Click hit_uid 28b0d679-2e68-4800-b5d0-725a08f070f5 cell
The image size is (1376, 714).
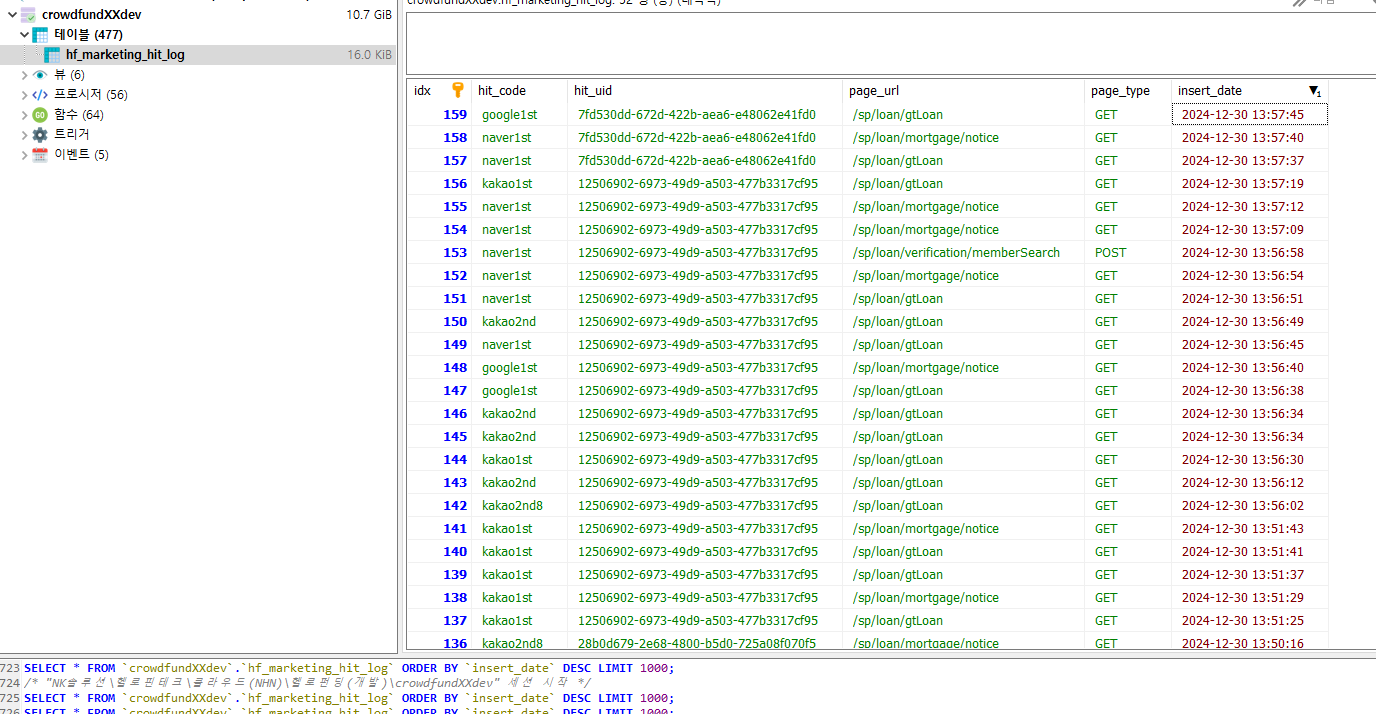[705, 643]
